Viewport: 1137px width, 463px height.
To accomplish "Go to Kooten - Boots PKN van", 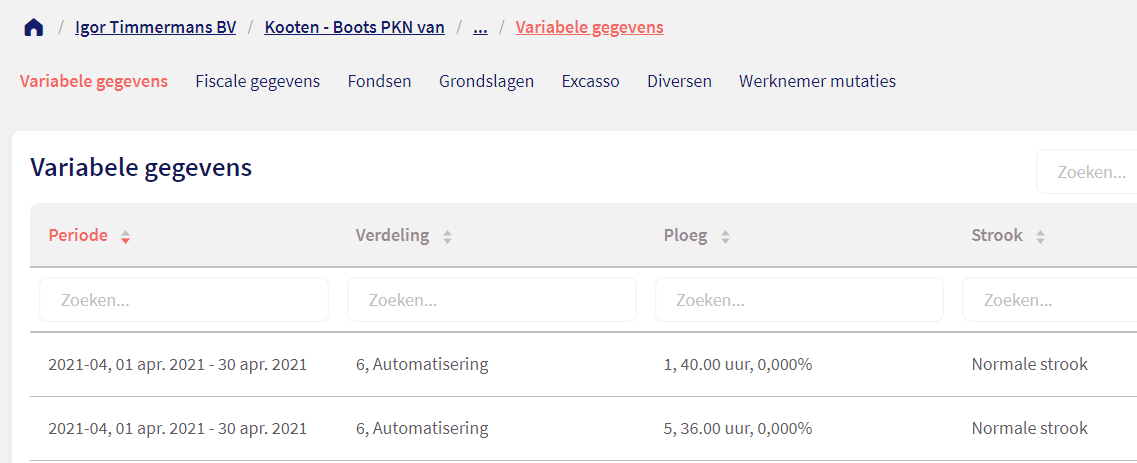I will click(354, 28).
